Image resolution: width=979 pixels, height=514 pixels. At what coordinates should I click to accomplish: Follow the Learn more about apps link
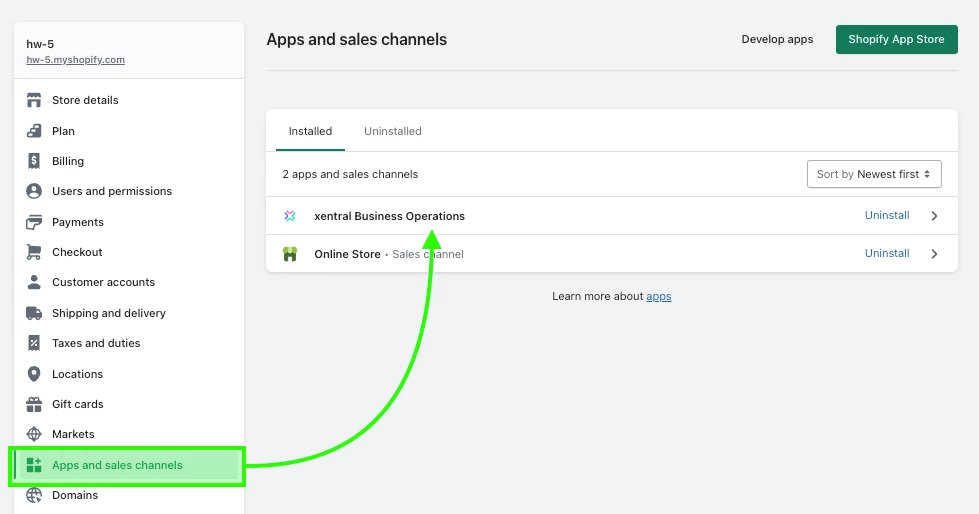[659, 297]
